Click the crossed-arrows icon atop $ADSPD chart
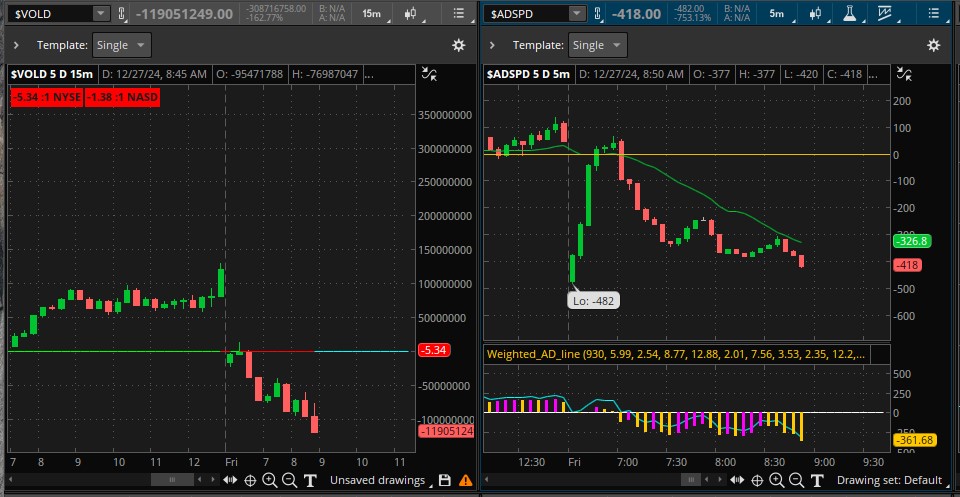The width and height of the screenshot is (960, 497). 904,75
